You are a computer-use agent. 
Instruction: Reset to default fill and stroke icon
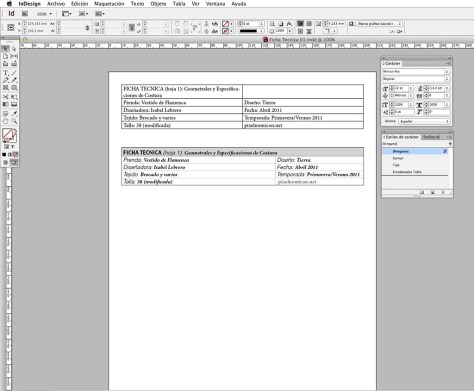[4, 141]
